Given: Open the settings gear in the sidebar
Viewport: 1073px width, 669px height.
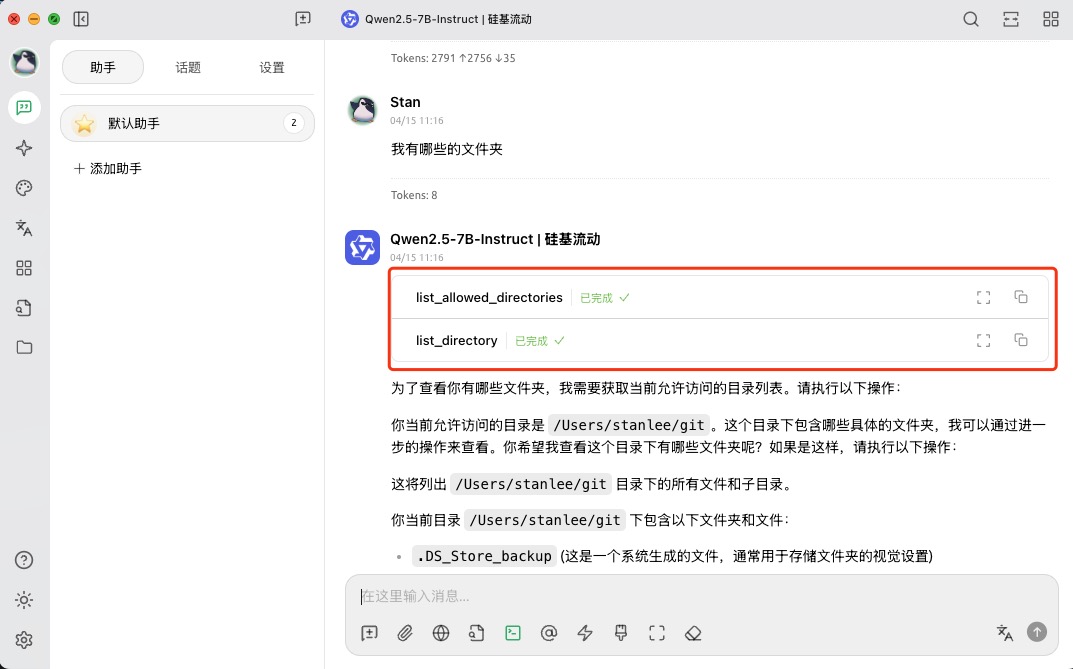Looking at the screenshot, I should [x=24, y=640].
